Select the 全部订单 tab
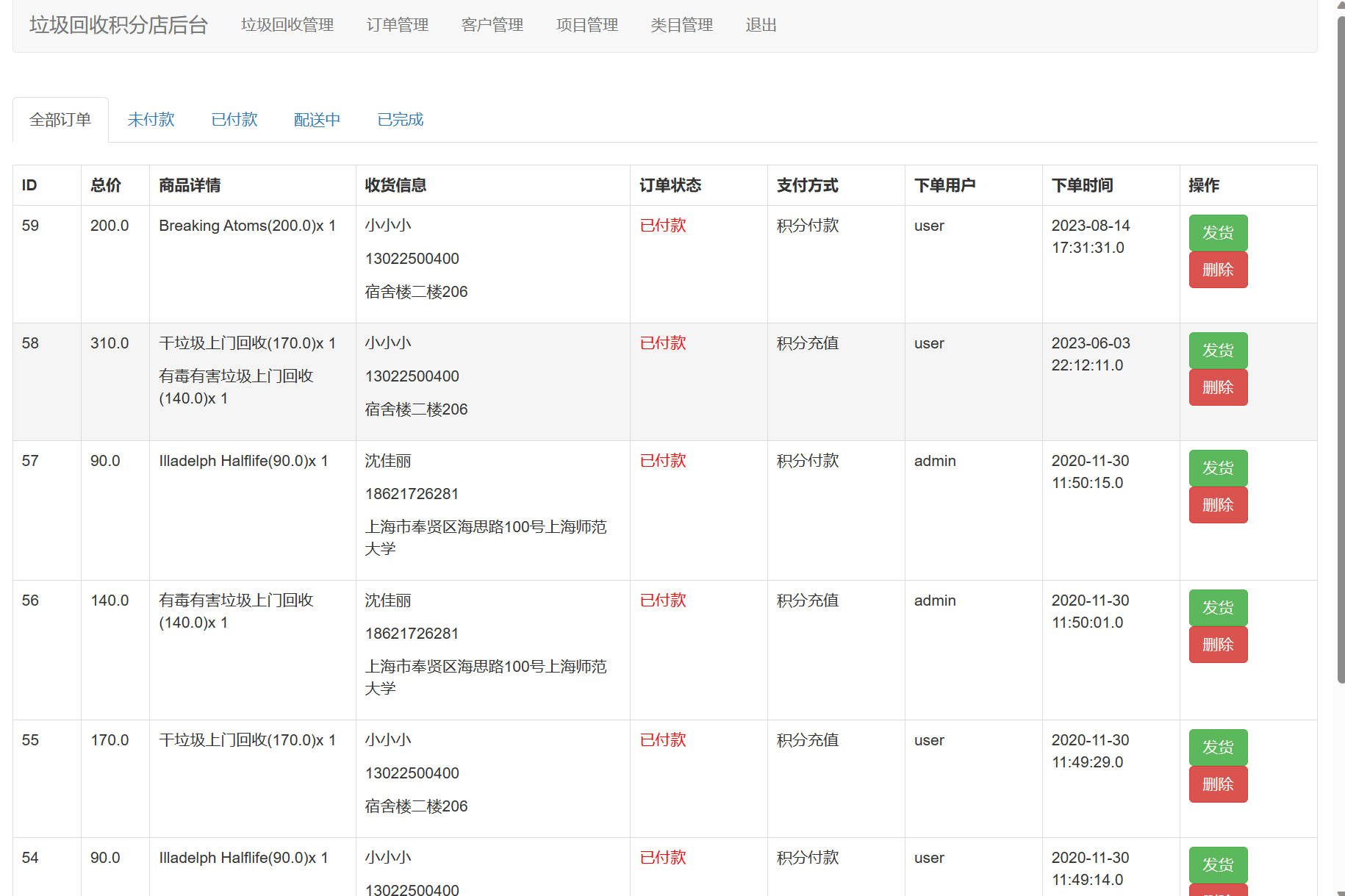Screen dimensions: 1345x896 [60, 119]
